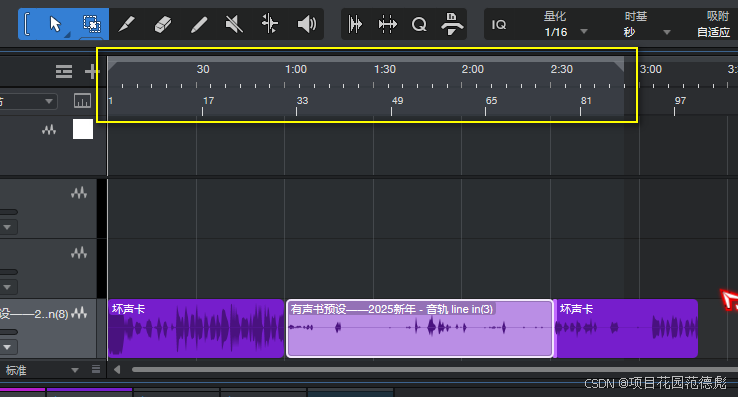Adjust the second track's small slider

click(8, 212)
